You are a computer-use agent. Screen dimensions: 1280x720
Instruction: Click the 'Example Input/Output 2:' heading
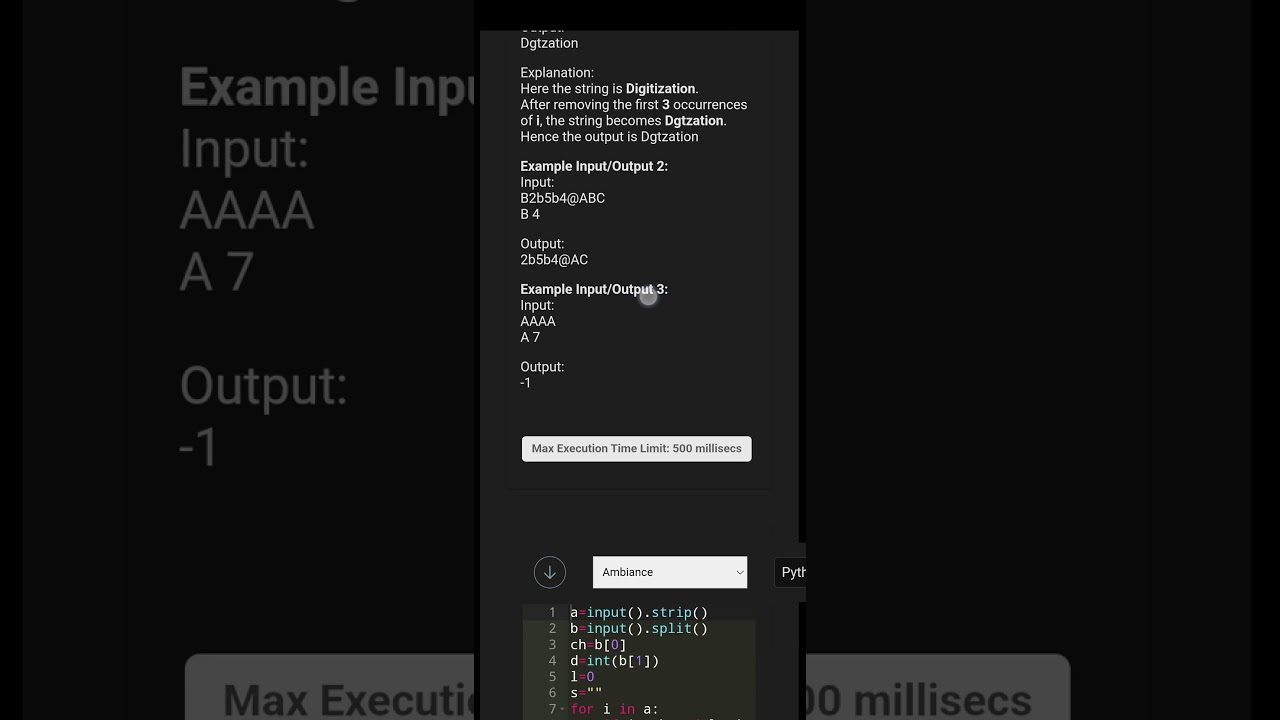pyautogui.click(x=594, y=166)
